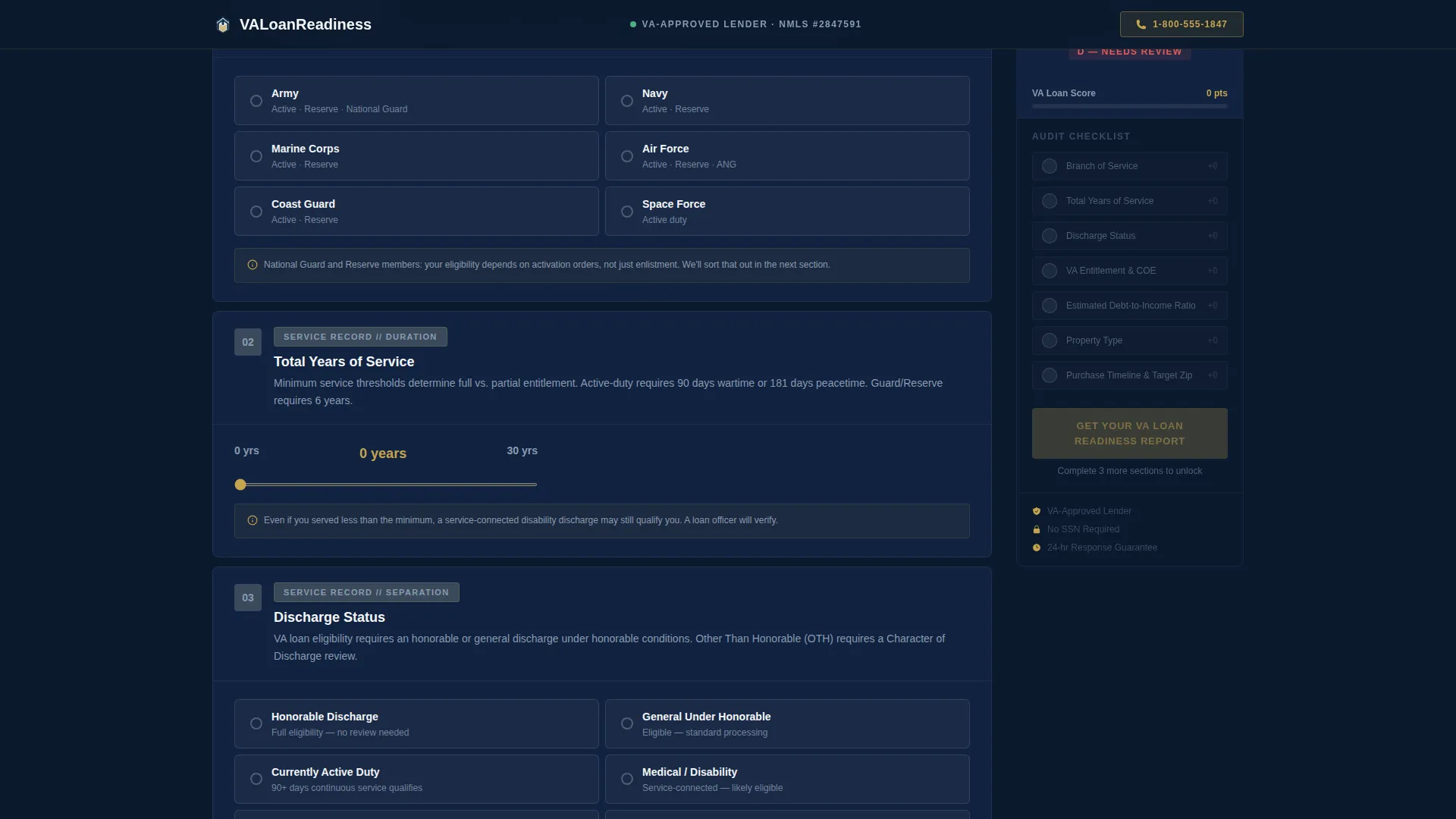Click Discharge Status checklist item
The height and width of the screenshot is (819, 1456).
tap(1129, 237)
